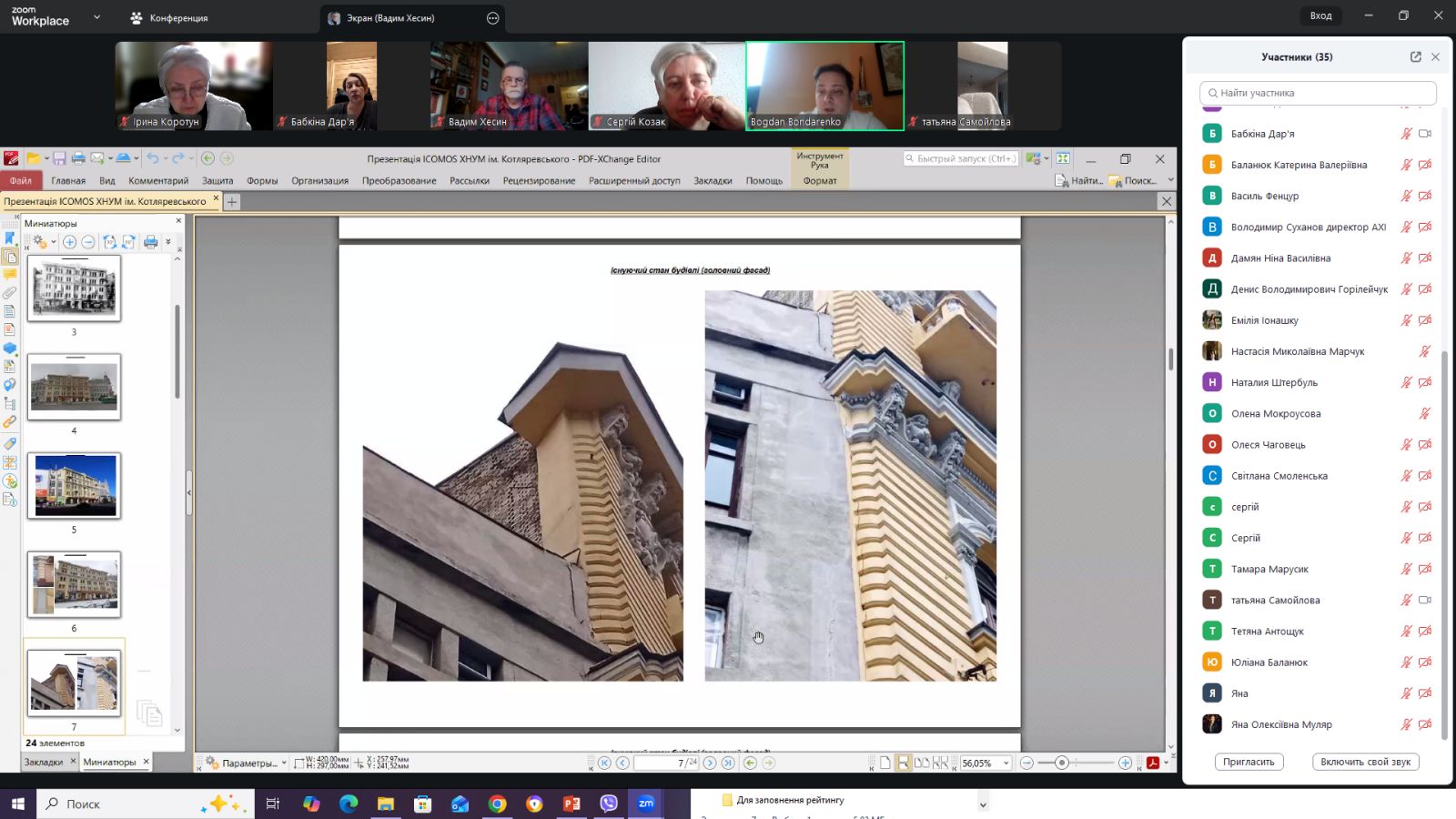This screenshot has height=819, width=1456.
Task: Click the Пригласить button
Action: [1249, 762]
